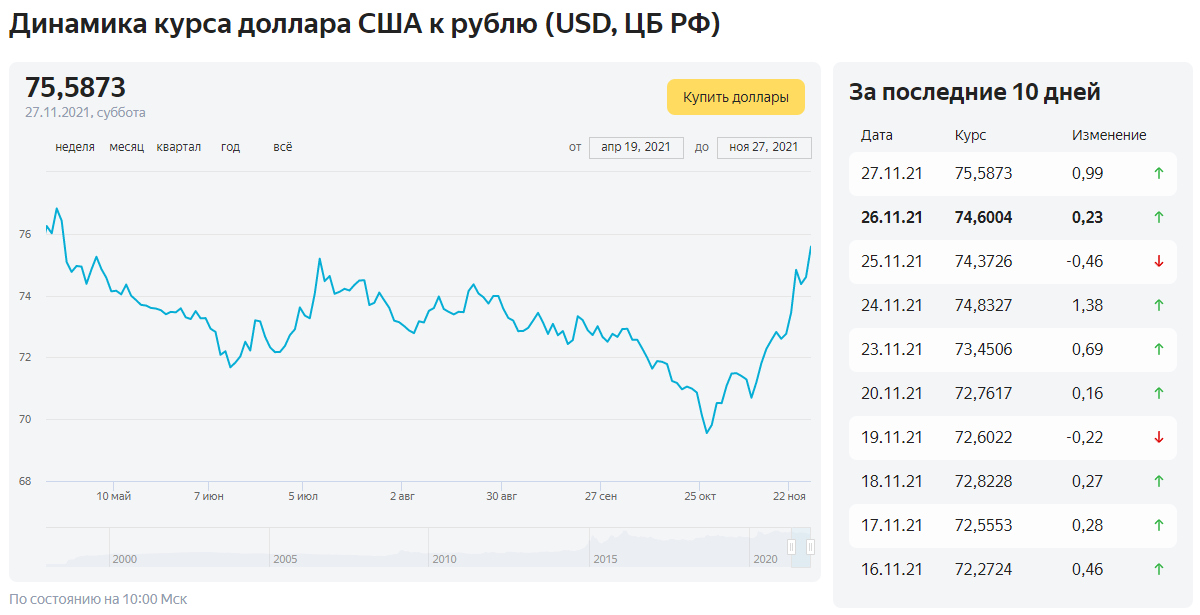Click red down arrow in 25.11.21 row

(1159, 261)
